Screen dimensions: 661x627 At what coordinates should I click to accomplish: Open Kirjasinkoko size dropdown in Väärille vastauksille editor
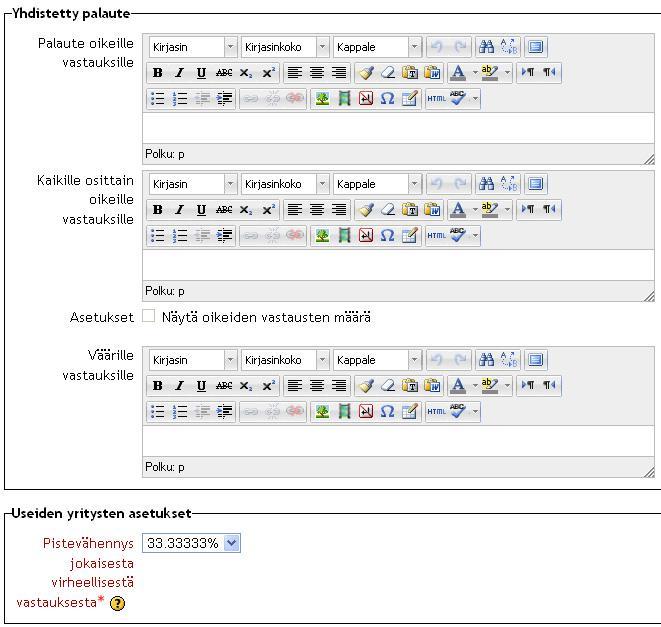(x=285, y=360)
